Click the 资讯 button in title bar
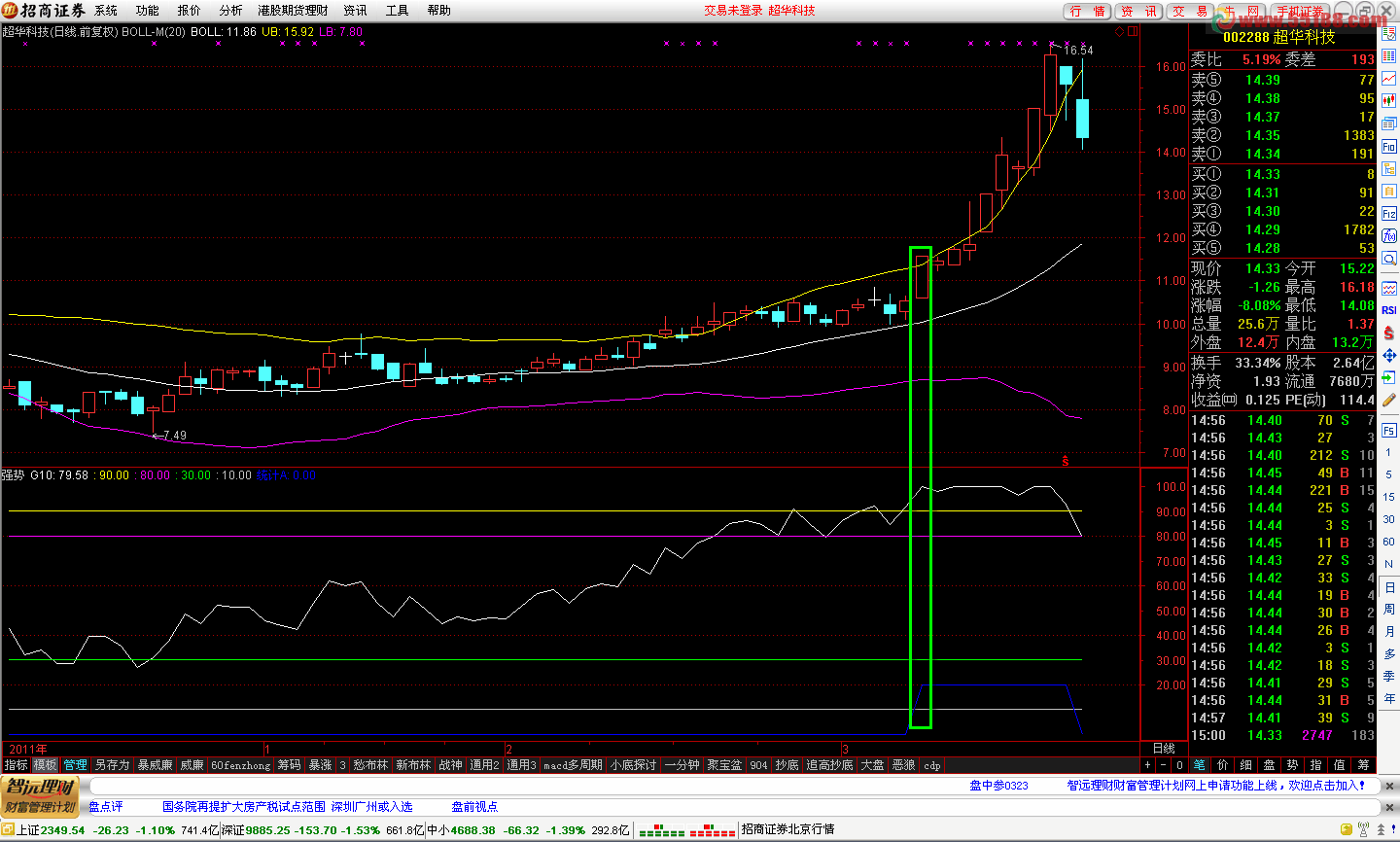Image resolution: width=1400 pixels, height=842 pixels. (1139, 12)
